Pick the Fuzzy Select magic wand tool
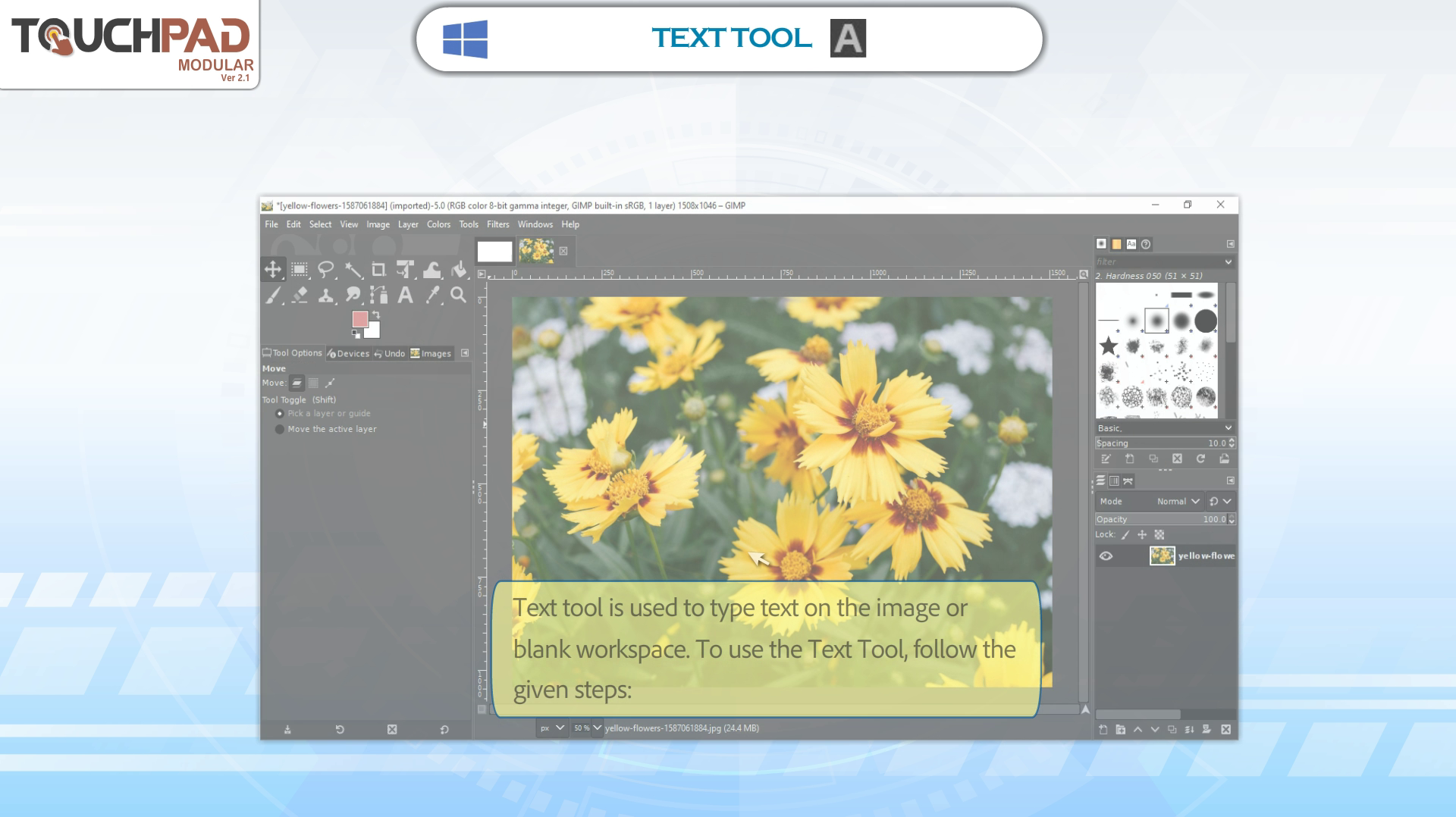 click(353, 270)
